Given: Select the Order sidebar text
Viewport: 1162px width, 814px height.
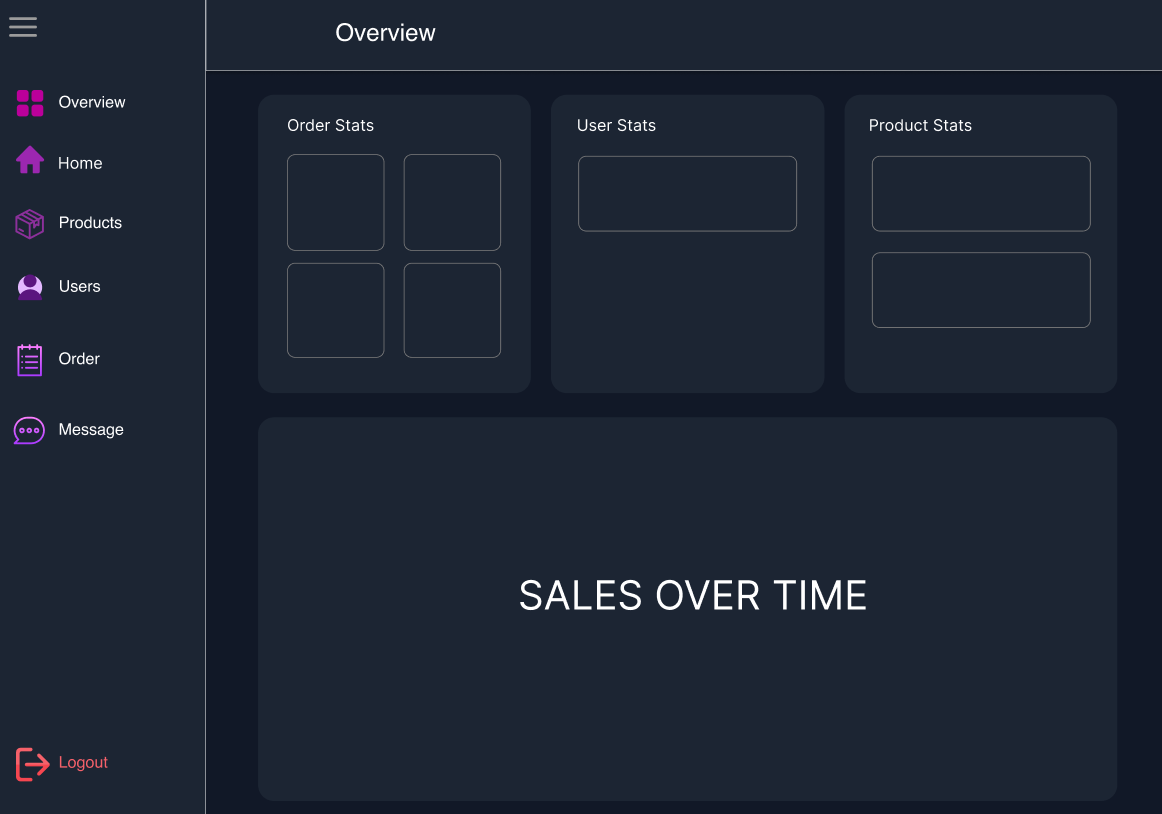Looking at the screenshot, I should point(79,359).
